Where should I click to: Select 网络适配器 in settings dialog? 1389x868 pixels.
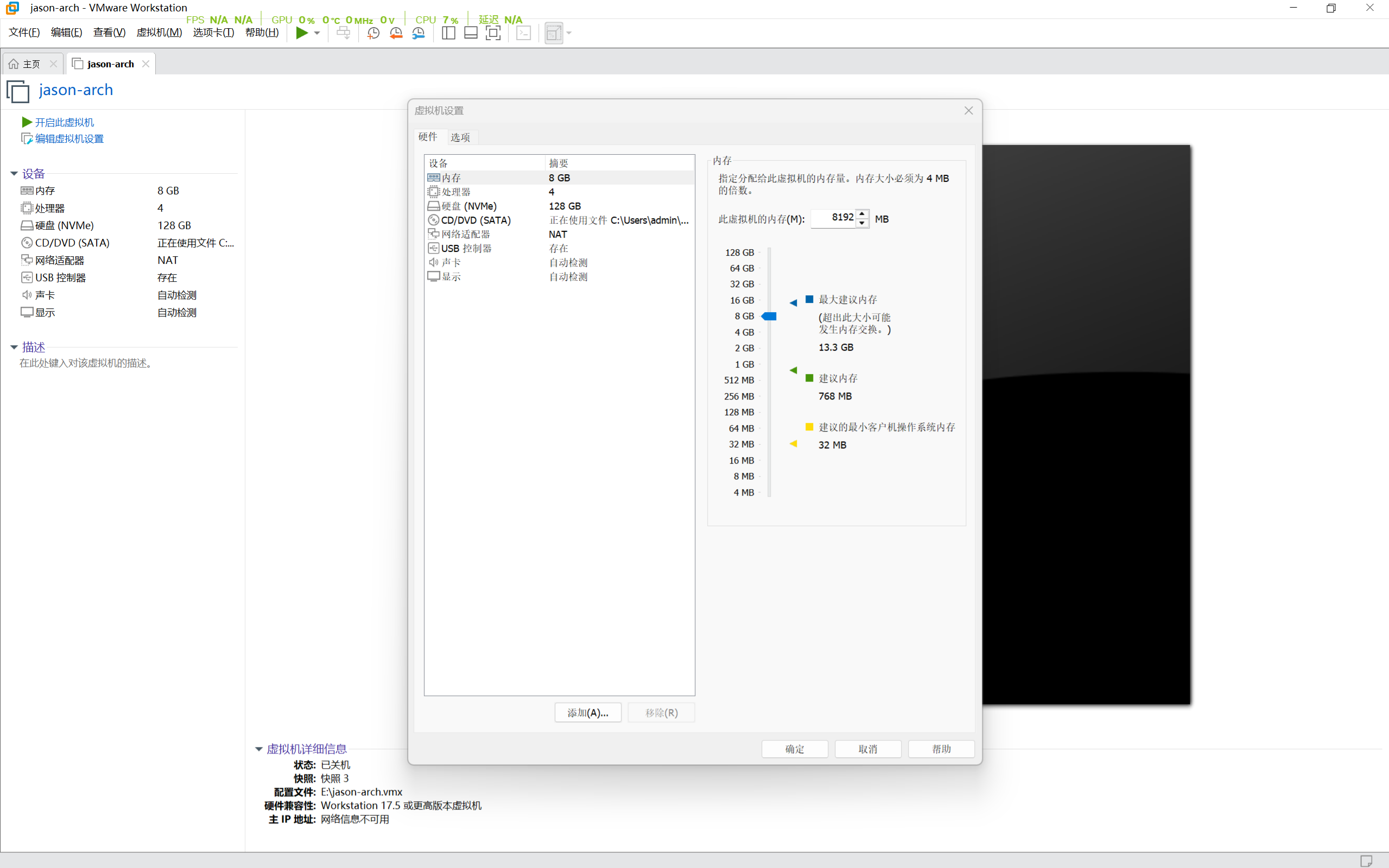[560, 234]
